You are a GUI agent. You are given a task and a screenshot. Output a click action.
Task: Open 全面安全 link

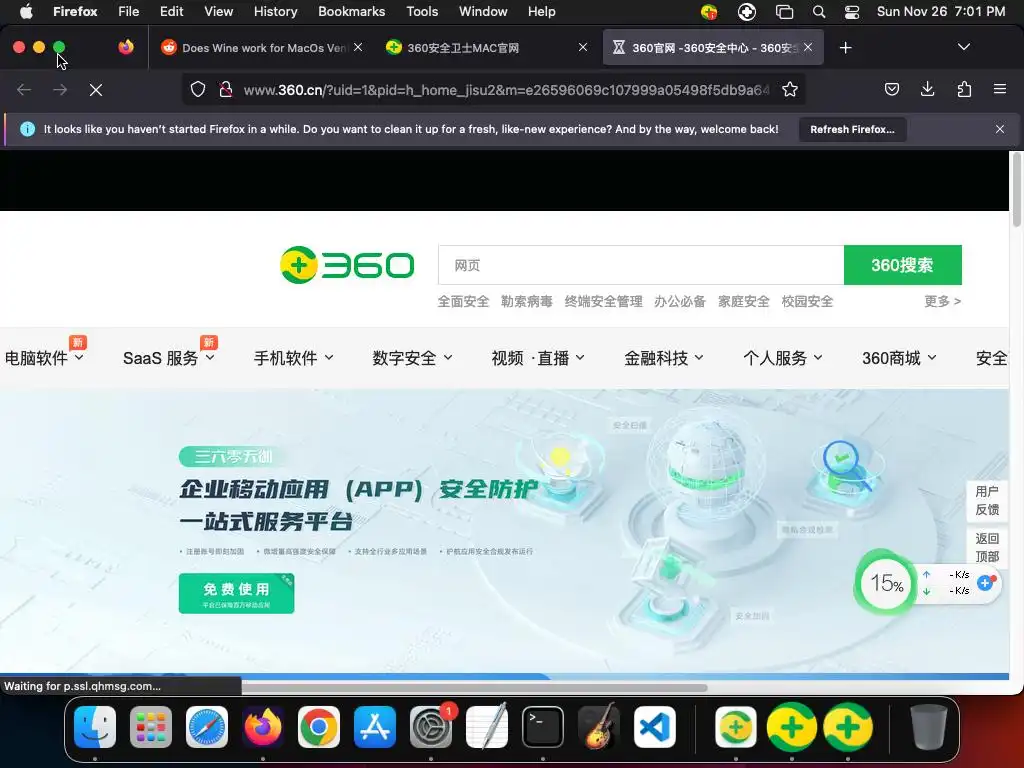click(x=463, y=302)
